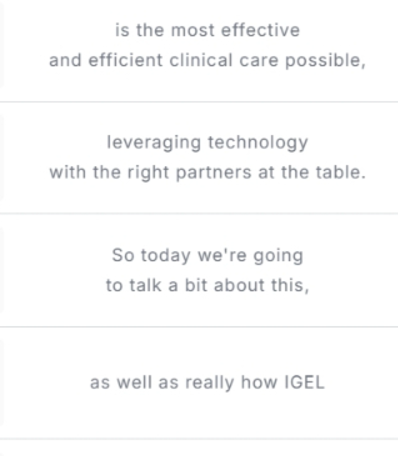
Task: Click the word "efficient" in the first caption
Action: coord(125,60)
